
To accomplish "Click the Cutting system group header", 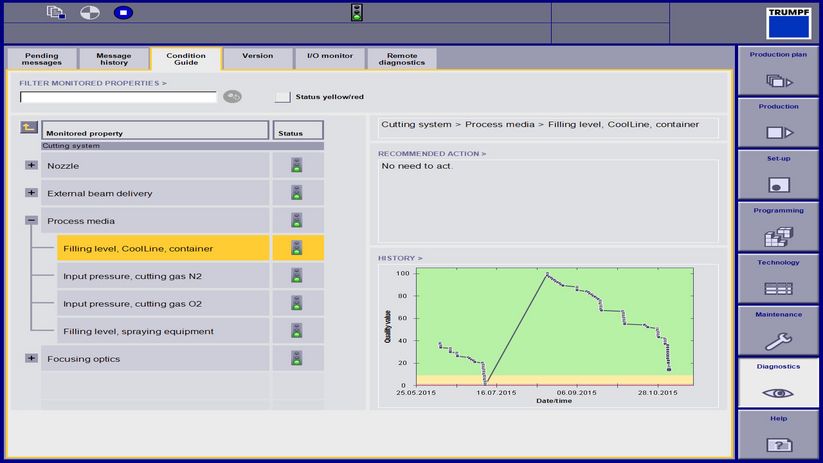I will coord(183,146).
